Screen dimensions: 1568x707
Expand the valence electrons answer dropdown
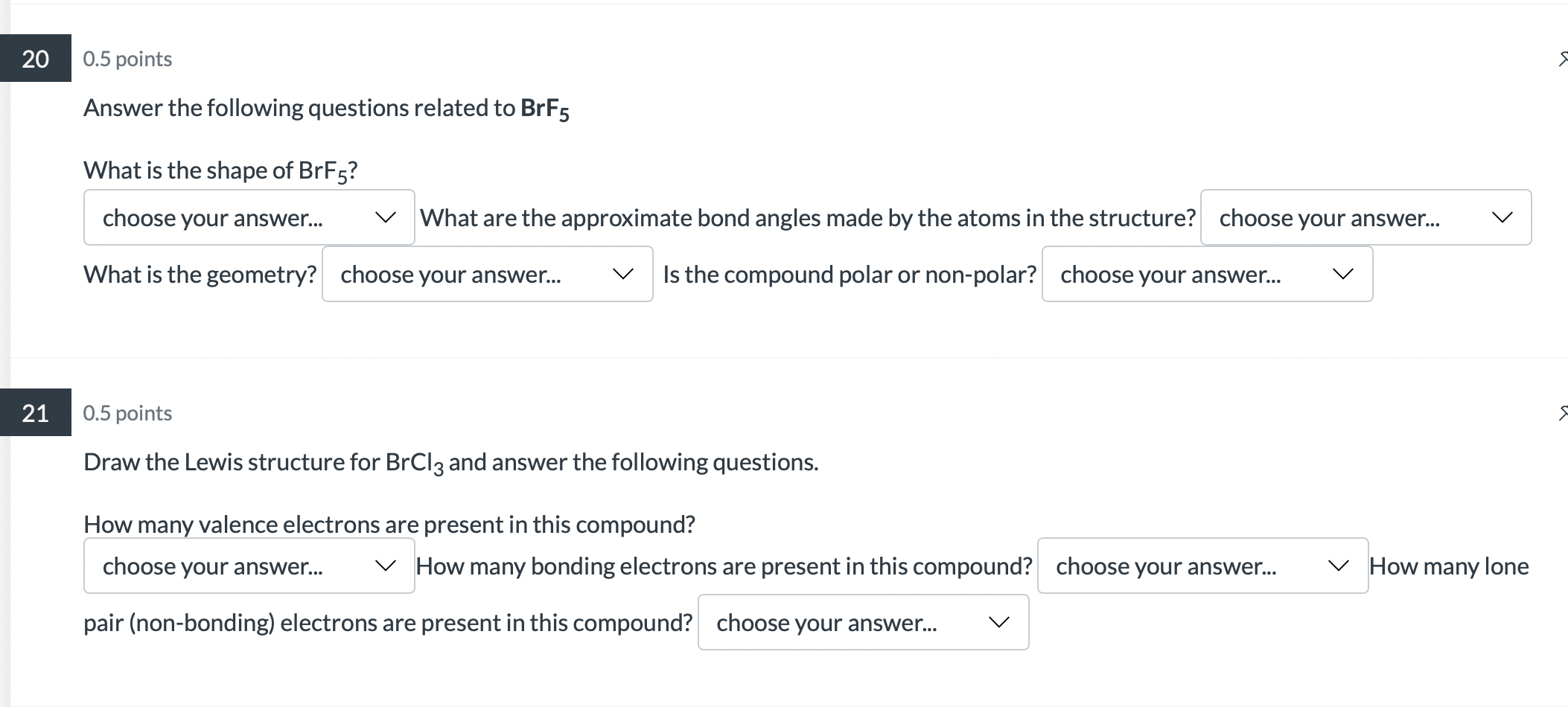[x=249, y=566]
